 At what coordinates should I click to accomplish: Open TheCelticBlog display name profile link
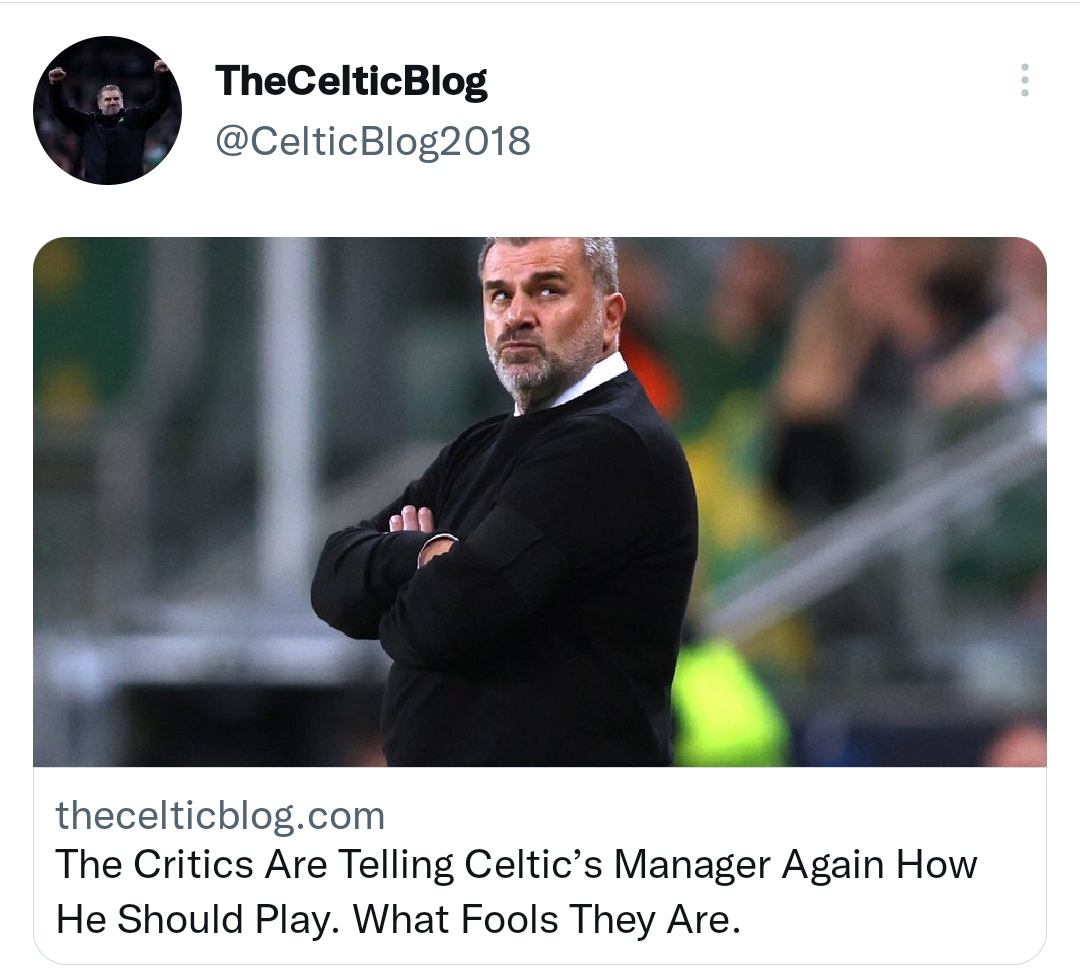[x=351, y=82]
